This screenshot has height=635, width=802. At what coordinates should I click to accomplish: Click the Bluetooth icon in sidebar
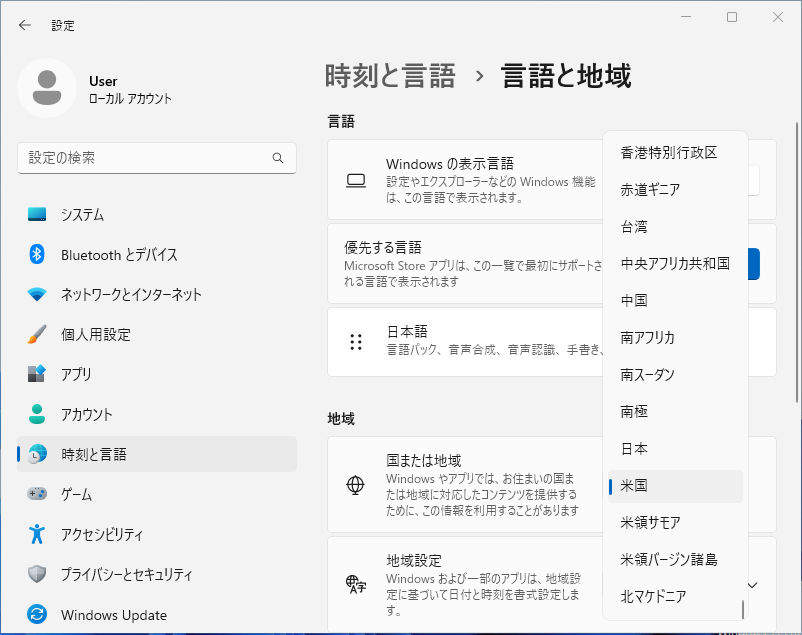coord(37,254)
